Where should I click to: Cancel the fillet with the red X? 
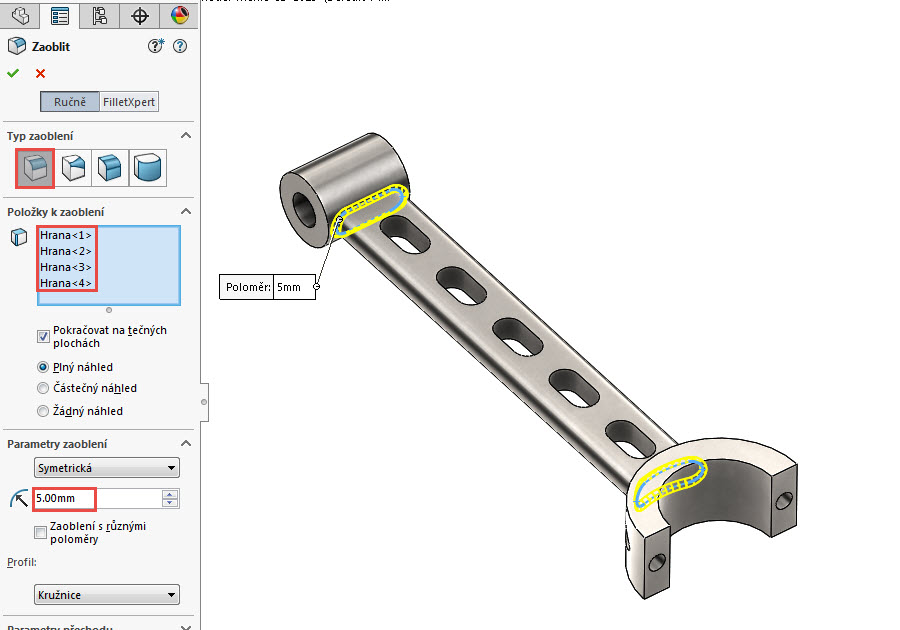pyautogui.click(x=40, y=73)
